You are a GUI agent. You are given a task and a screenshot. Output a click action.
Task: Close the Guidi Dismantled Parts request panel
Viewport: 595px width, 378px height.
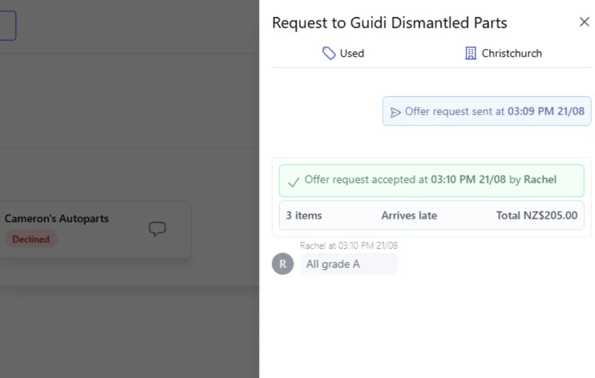584,22
